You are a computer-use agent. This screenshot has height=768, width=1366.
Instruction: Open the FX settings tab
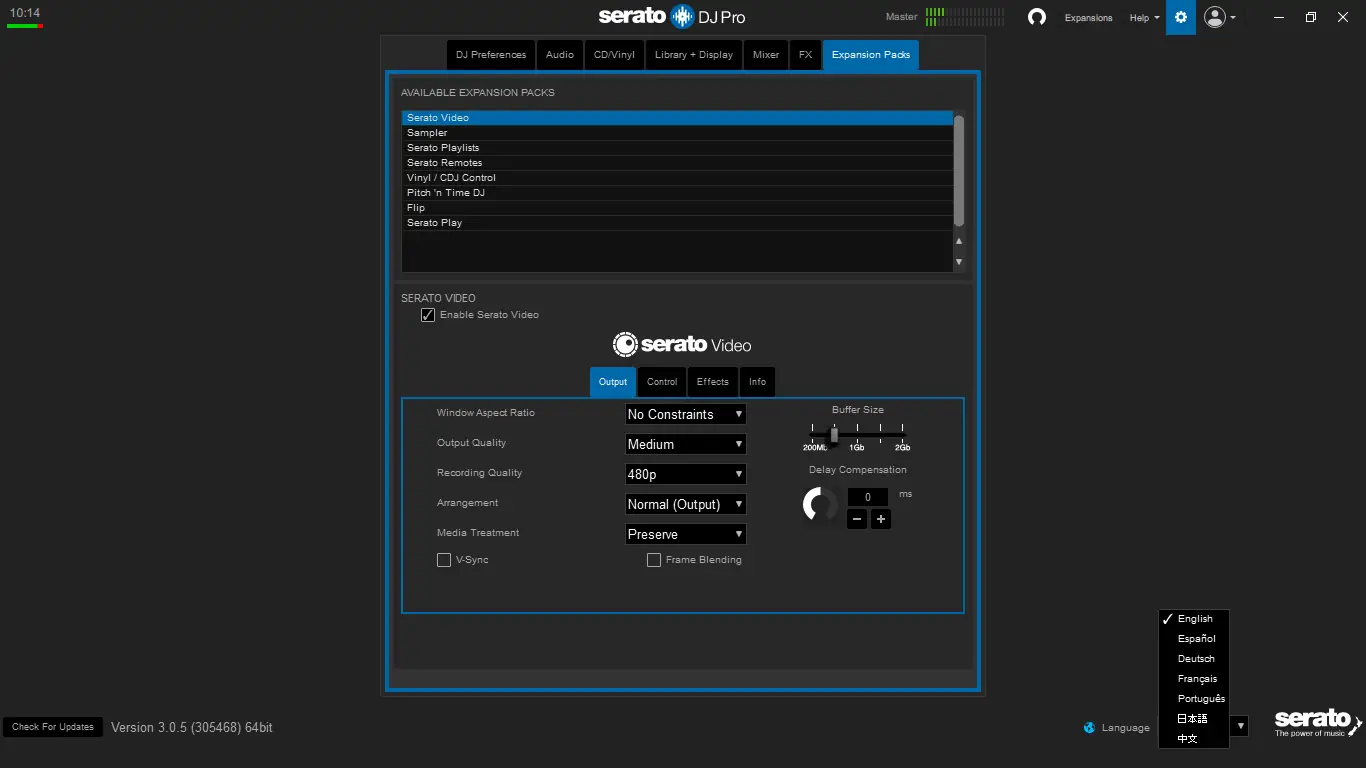point(805,55)
